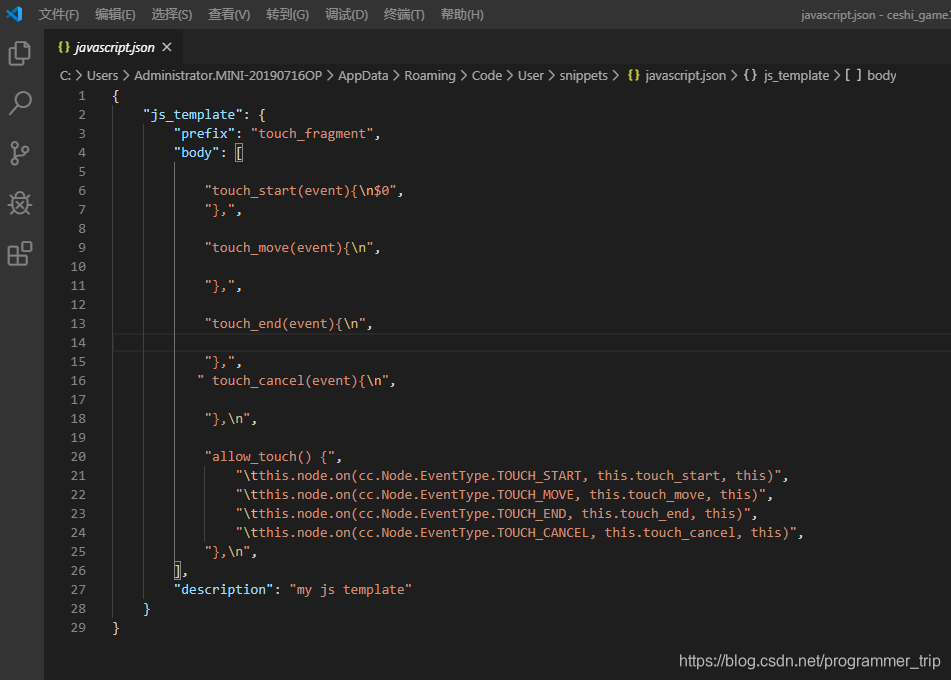Open the 终端(T) menu
Viewport: 951px width, 680px height.
click(x=403, y=14)
